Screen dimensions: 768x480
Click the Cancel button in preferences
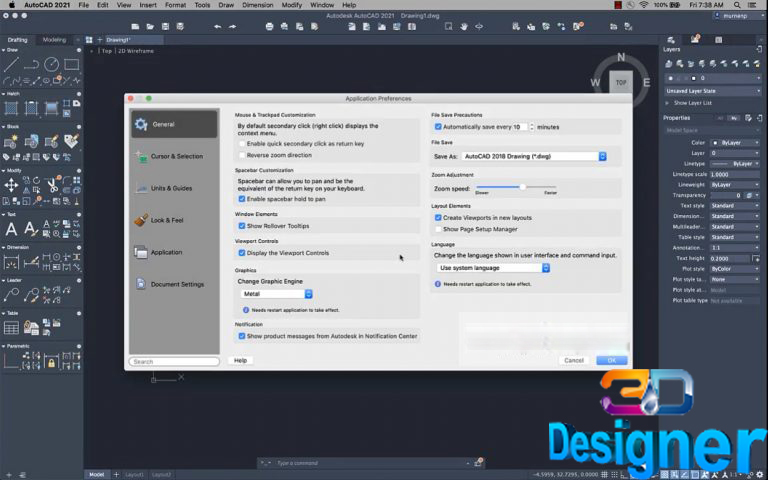click(x=574, y=360)
